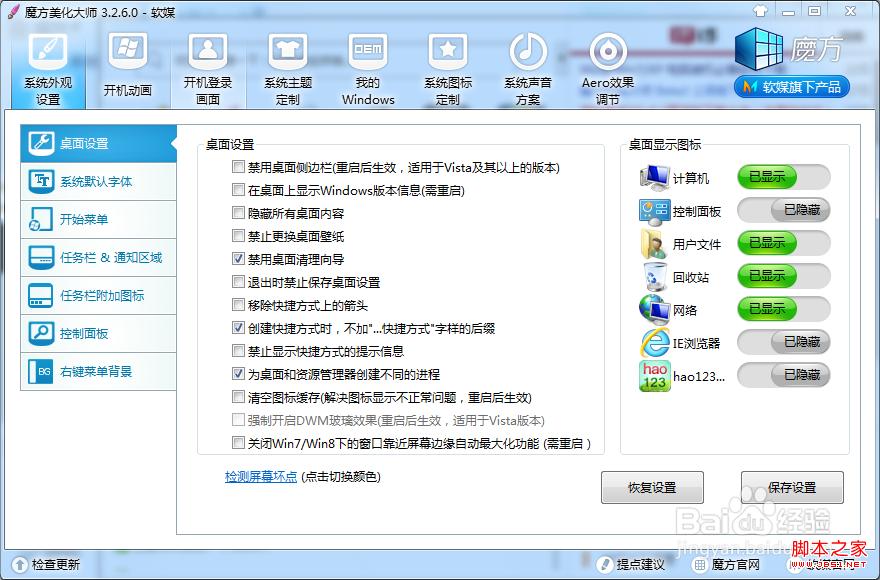This screenshot has height=580, width=880.
Task: Click the 控制面板 desktop icon image
Action: click(x=654, y=211)
